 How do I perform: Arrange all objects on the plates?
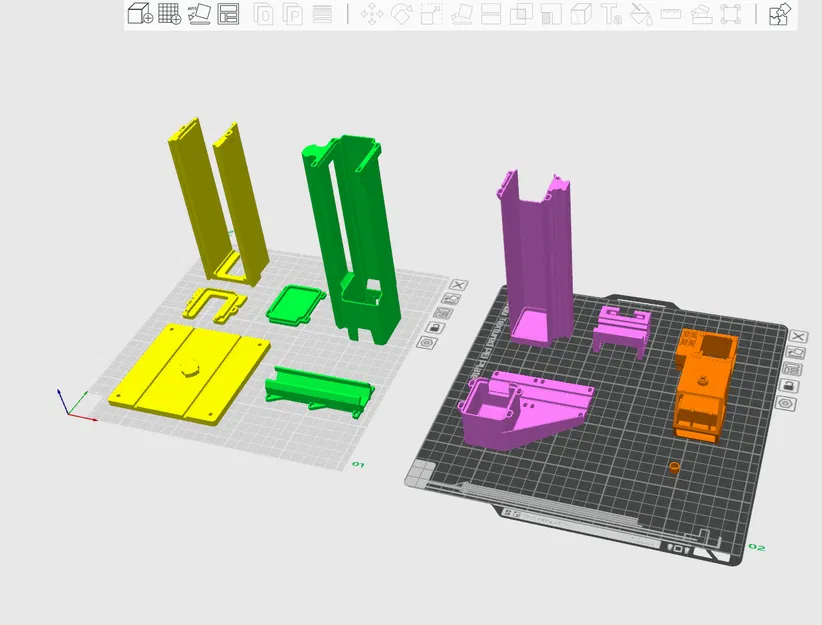click(230, 14)
